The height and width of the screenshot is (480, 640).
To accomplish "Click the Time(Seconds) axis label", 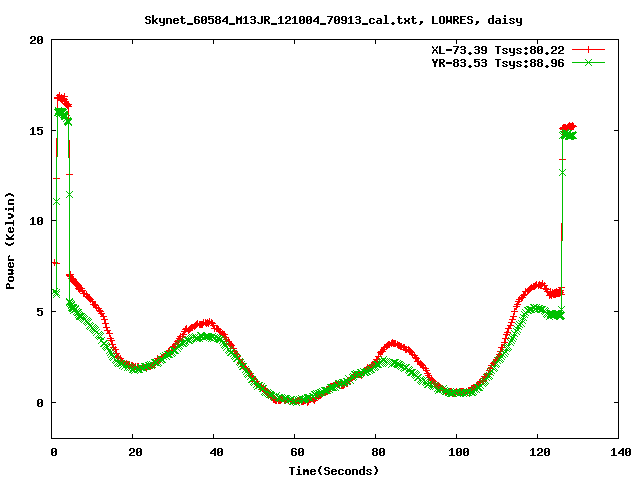I will [x=333, y=471].
